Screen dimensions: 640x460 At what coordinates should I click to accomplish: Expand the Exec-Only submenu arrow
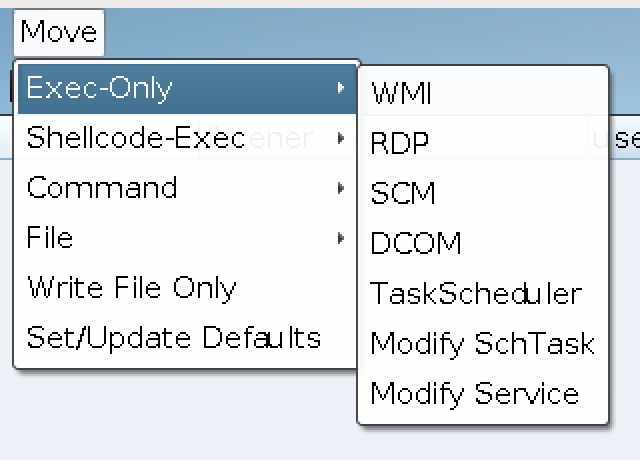(x=341, y=88)
